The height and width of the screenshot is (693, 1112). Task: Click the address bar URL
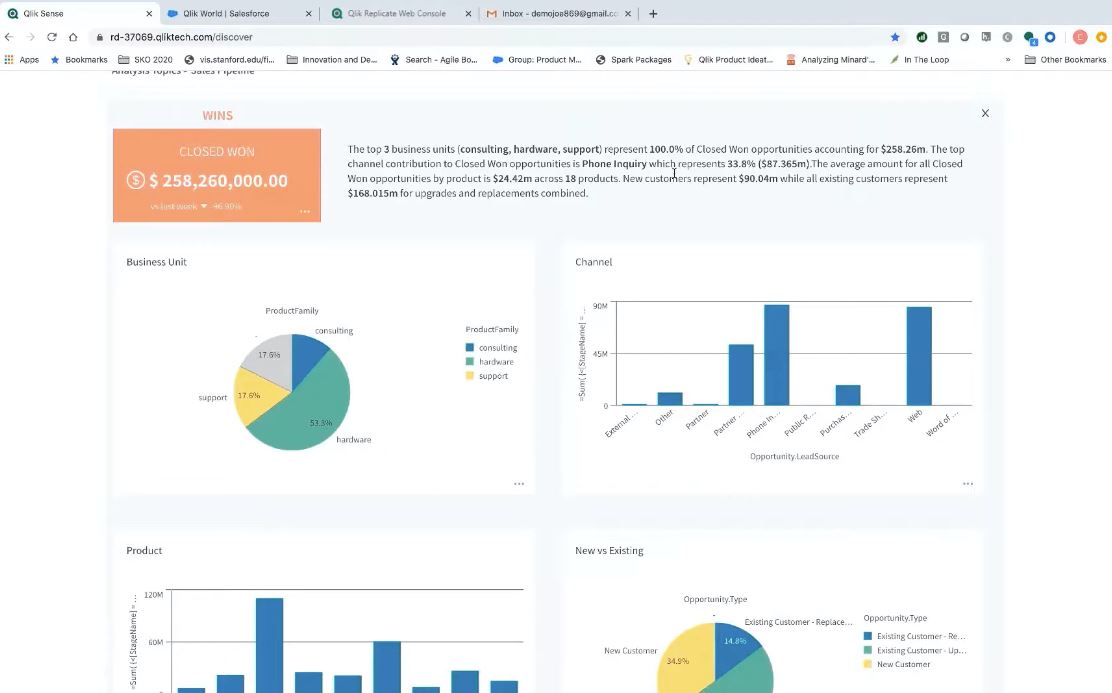click(x=181, y=37)
